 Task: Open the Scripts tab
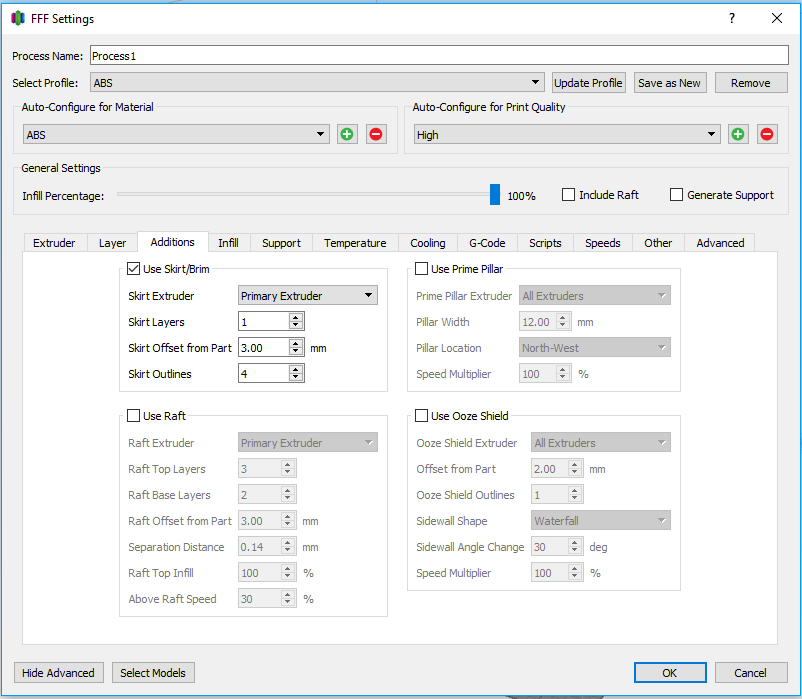pos(545,243)
